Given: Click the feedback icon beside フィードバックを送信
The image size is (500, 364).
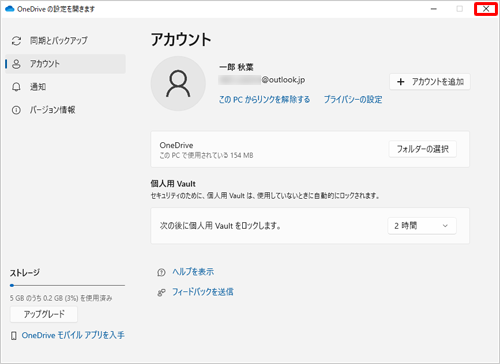Looking at the screenshot, I should [x=161, y=293].
